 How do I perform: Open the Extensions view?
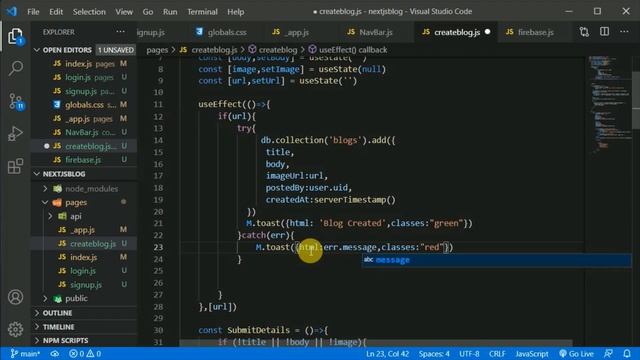[16, 166]
